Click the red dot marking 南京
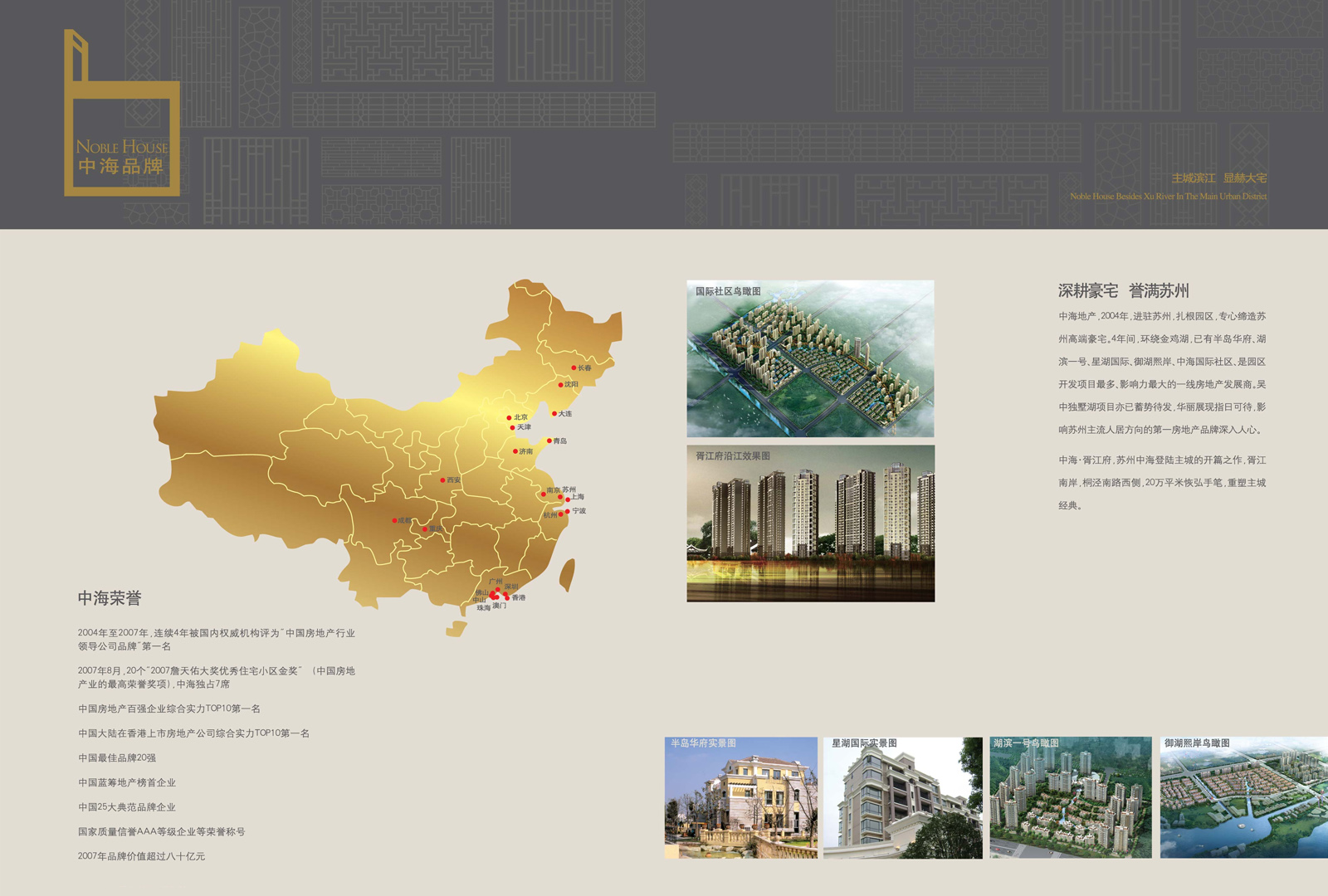The height and width of the screenshot is (896, 1328). click(x=544, y=494)
